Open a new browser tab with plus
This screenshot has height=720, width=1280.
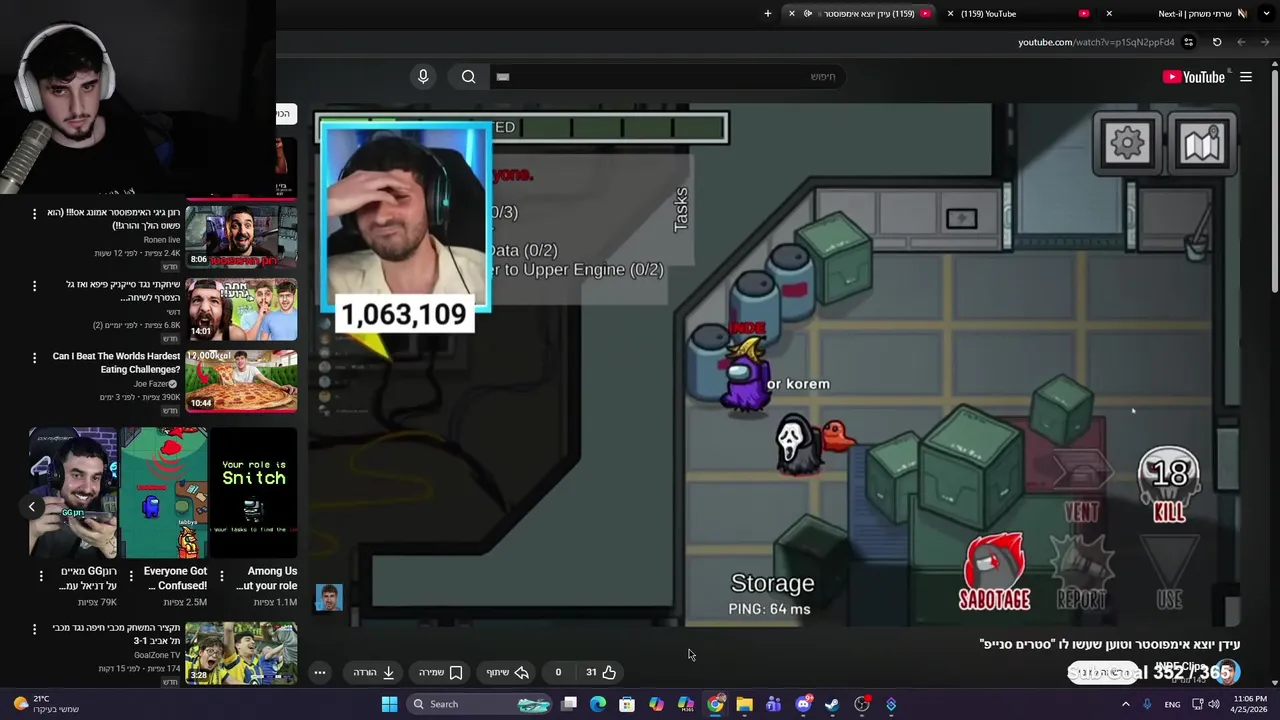[768, 13]
